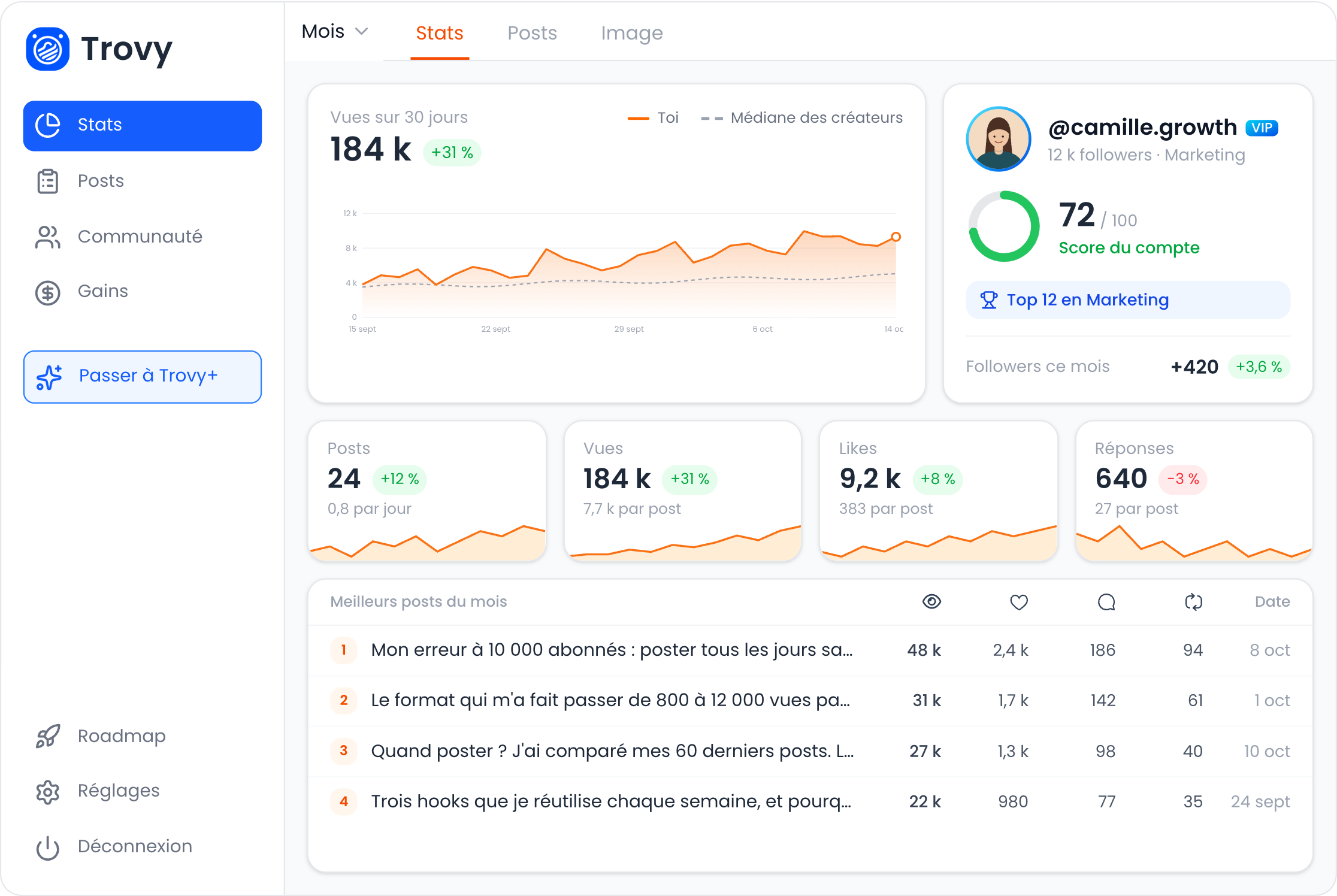Open Réglages gear icon
This screenshot has height=896, width=1337.
(48, 792)
